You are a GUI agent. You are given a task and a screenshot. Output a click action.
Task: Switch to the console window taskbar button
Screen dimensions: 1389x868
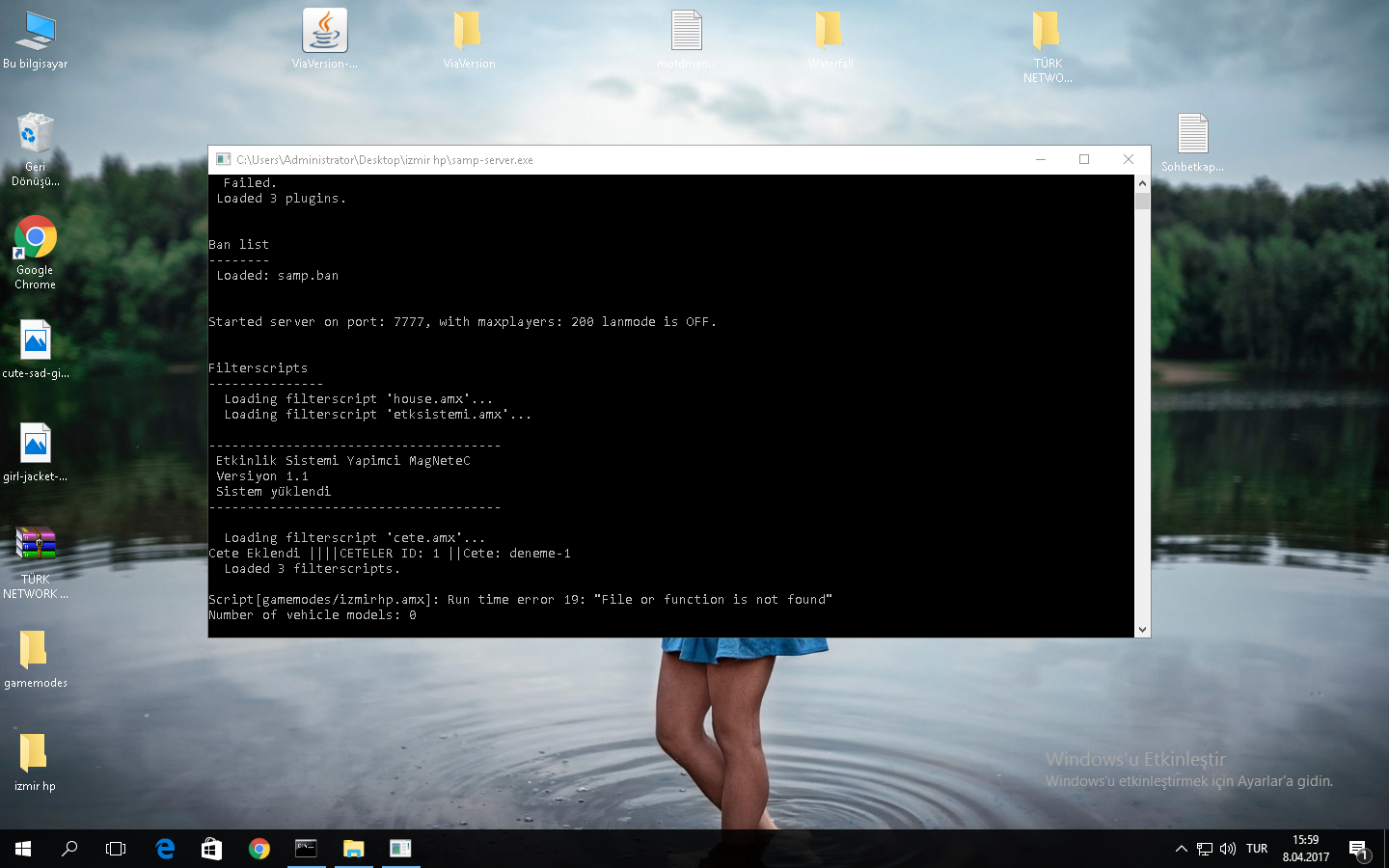click(306, 849)
